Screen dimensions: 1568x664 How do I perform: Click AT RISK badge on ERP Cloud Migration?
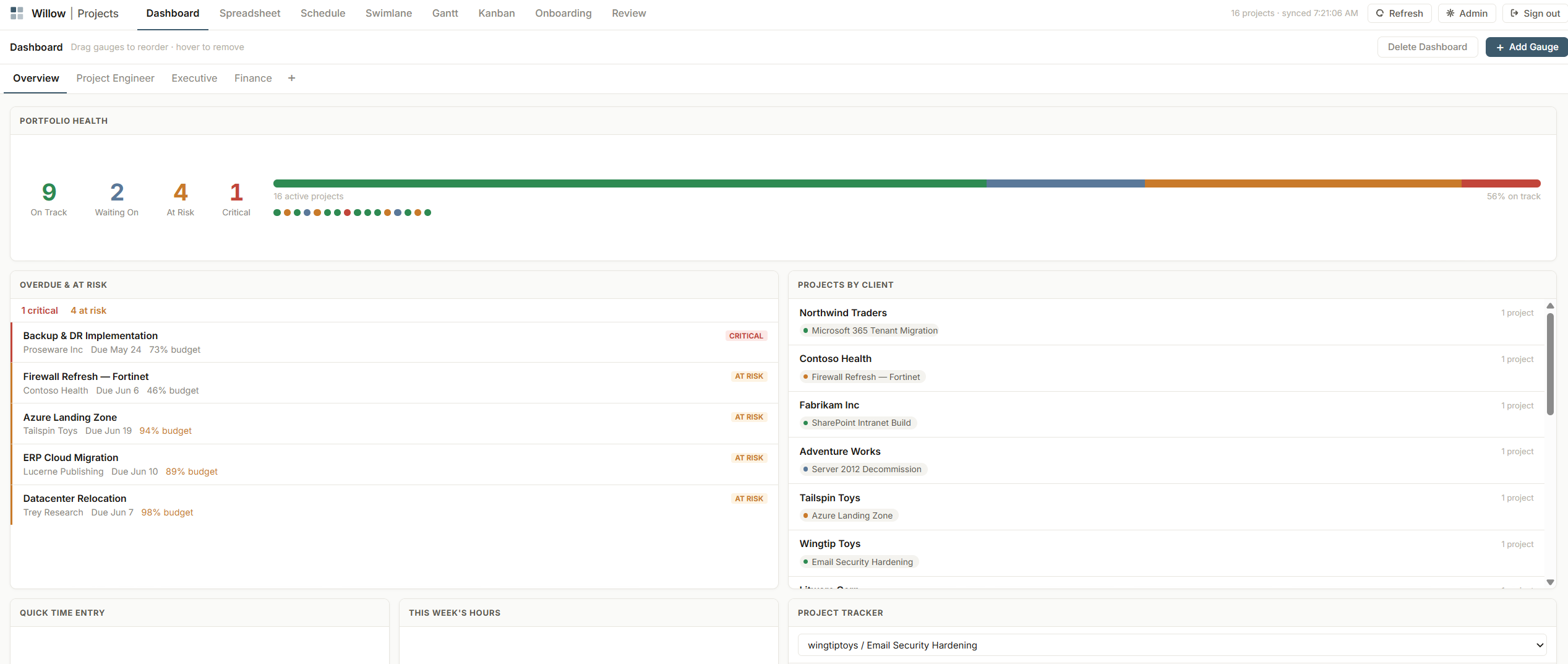(x=749, y=458)
